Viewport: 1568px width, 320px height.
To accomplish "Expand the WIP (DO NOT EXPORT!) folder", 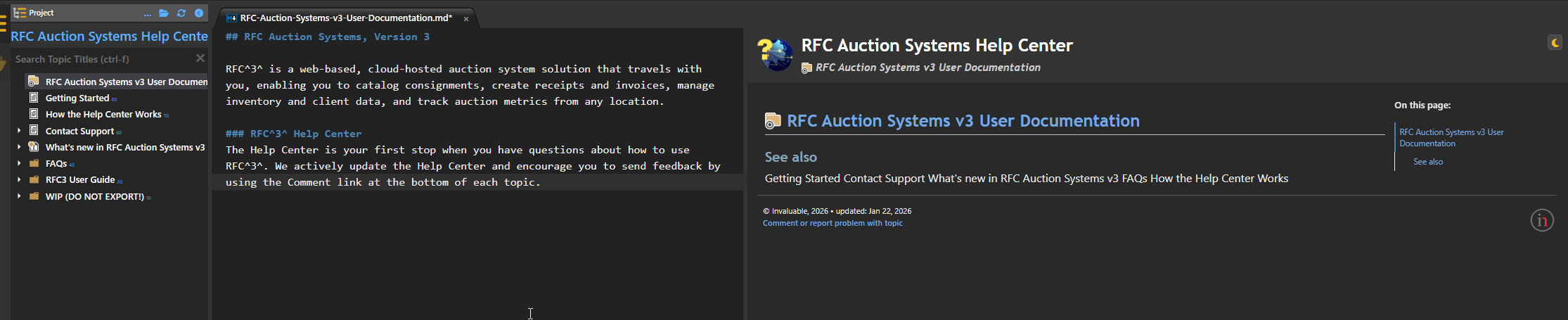I will [19, 196].
